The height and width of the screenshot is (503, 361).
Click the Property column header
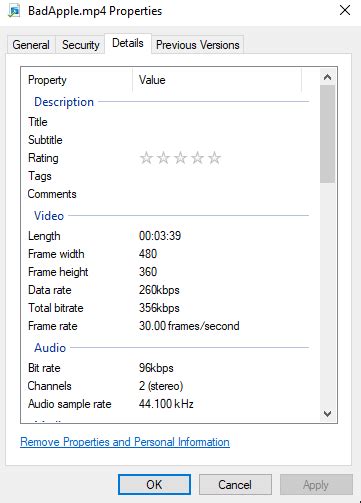(77, 80)
